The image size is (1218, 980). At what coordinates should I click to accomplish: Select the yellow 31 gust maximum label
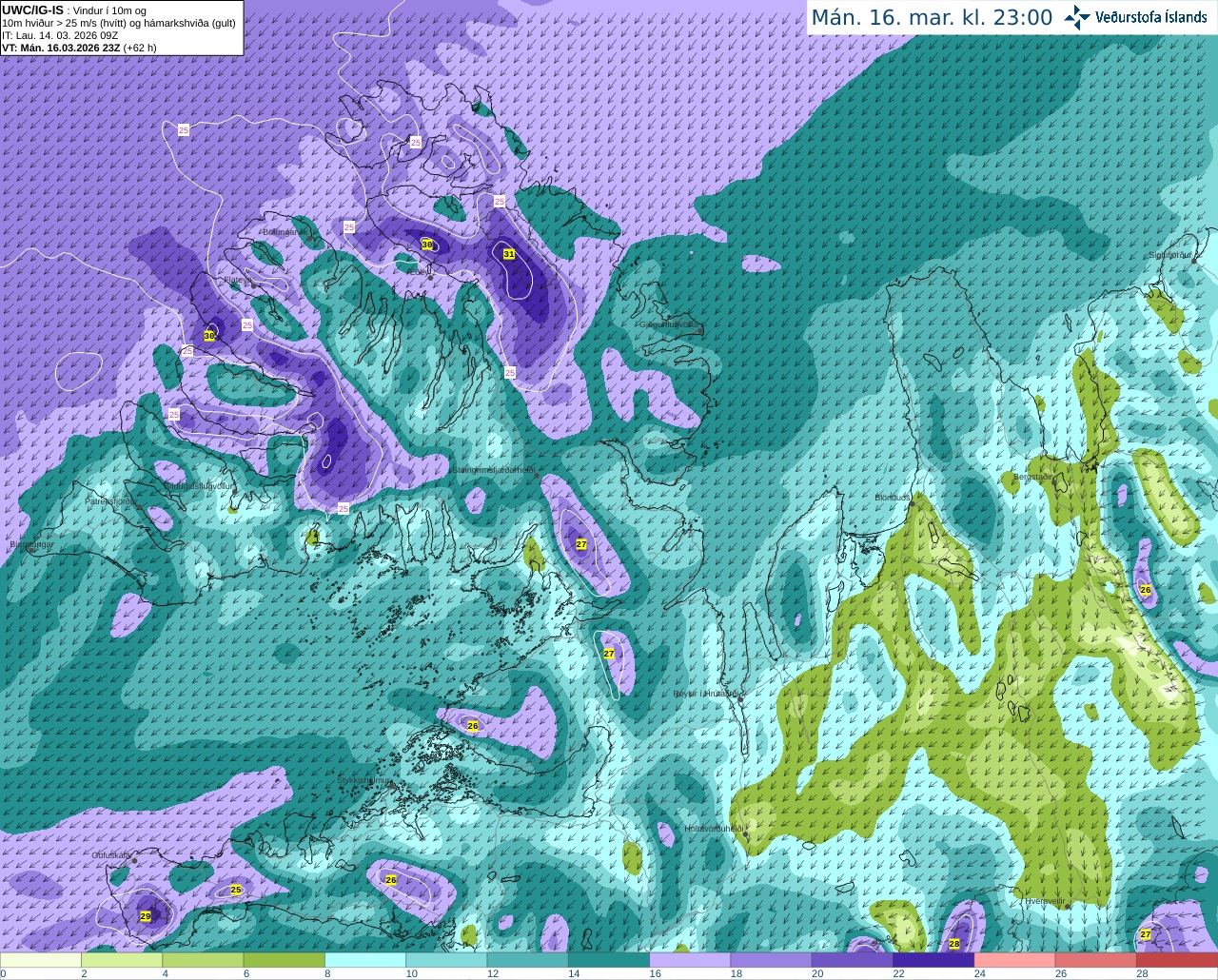(509, 254)
